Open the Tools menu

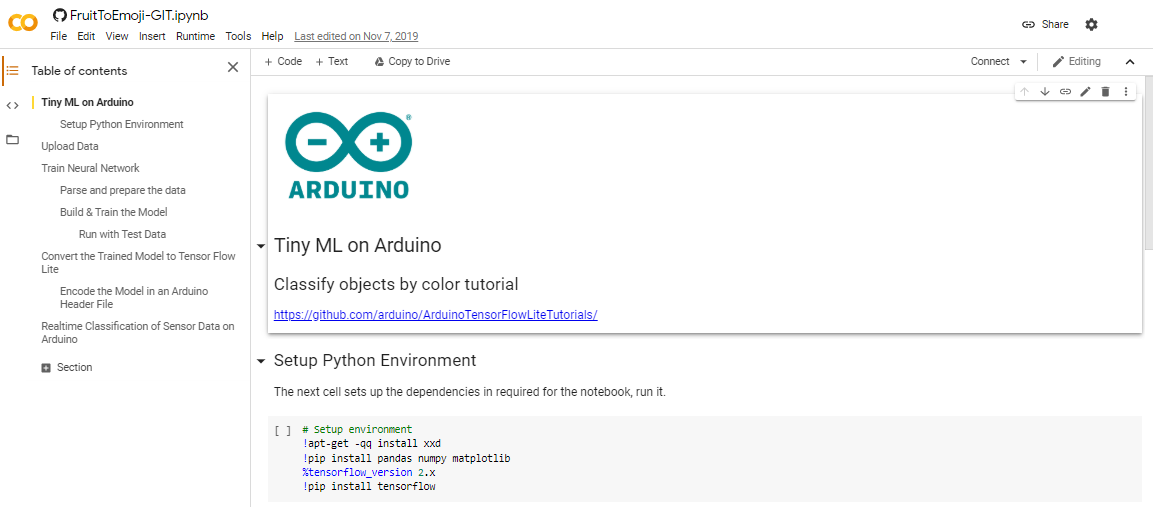tap(238, 36)
